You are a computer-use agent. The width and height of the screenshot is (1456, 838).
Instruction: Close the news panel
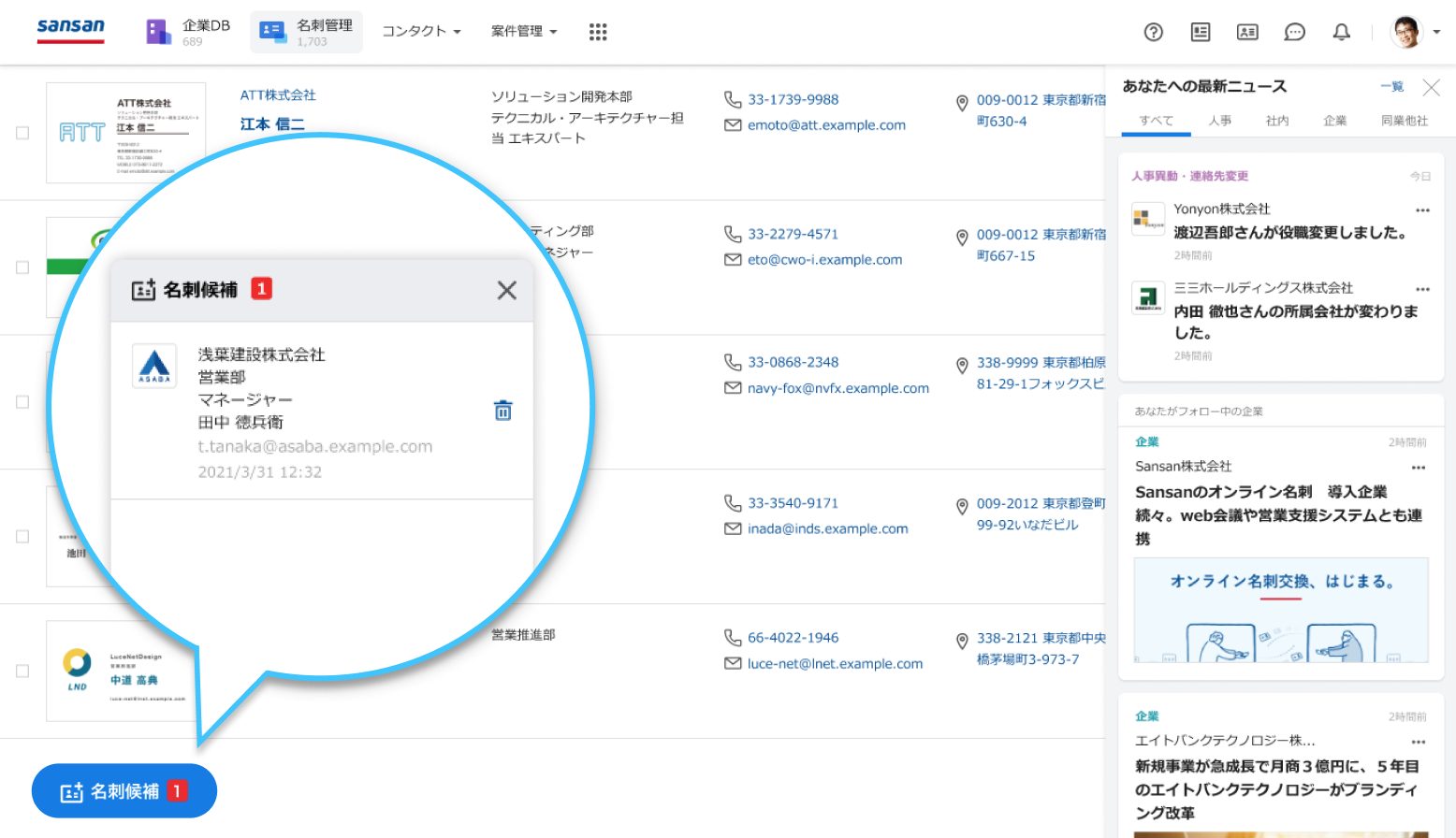[1432, 88]
